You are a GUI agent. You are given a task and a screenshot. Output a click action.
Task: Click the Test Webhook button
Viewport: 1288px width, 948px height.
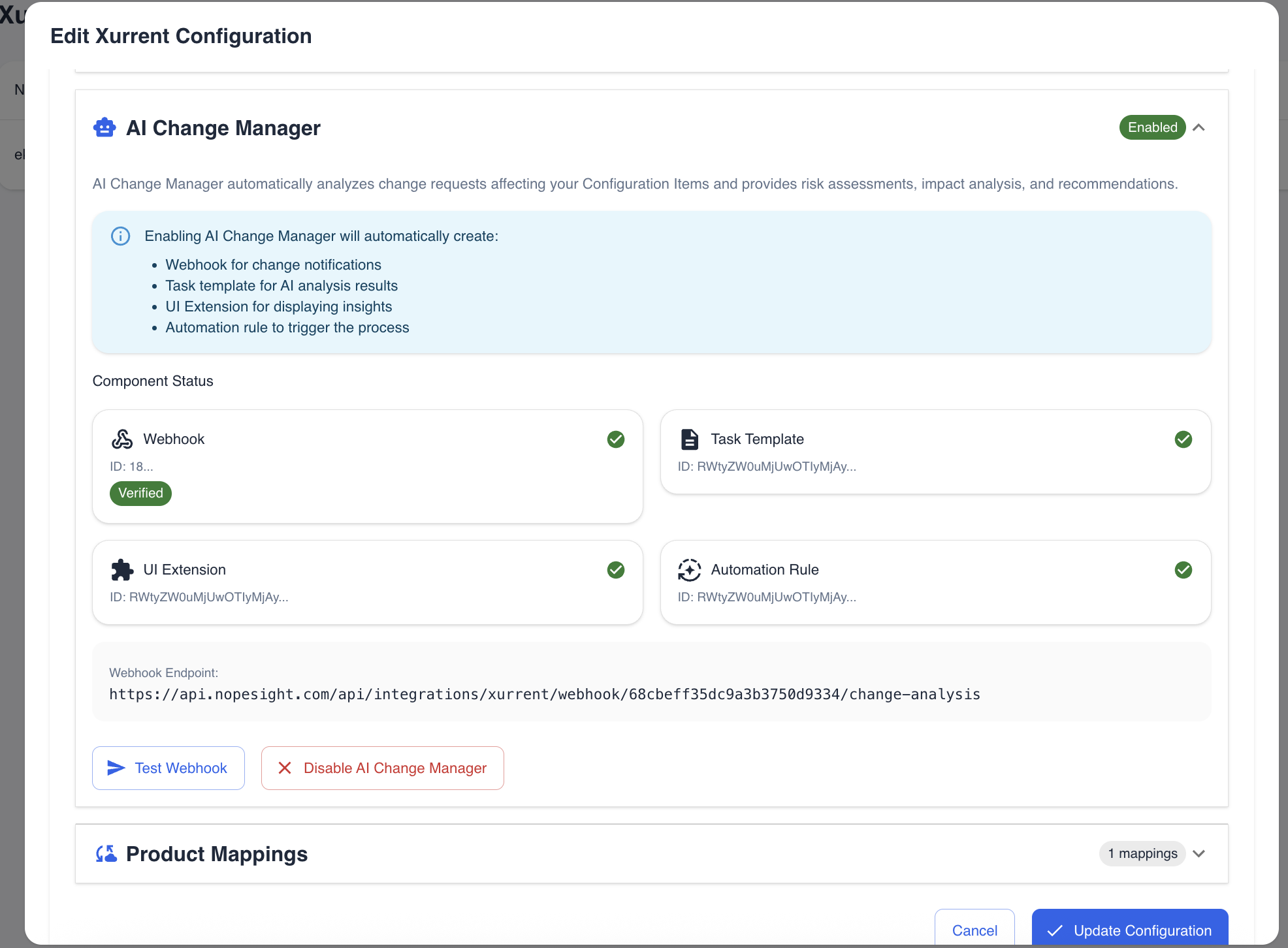[x=168, y=768]
